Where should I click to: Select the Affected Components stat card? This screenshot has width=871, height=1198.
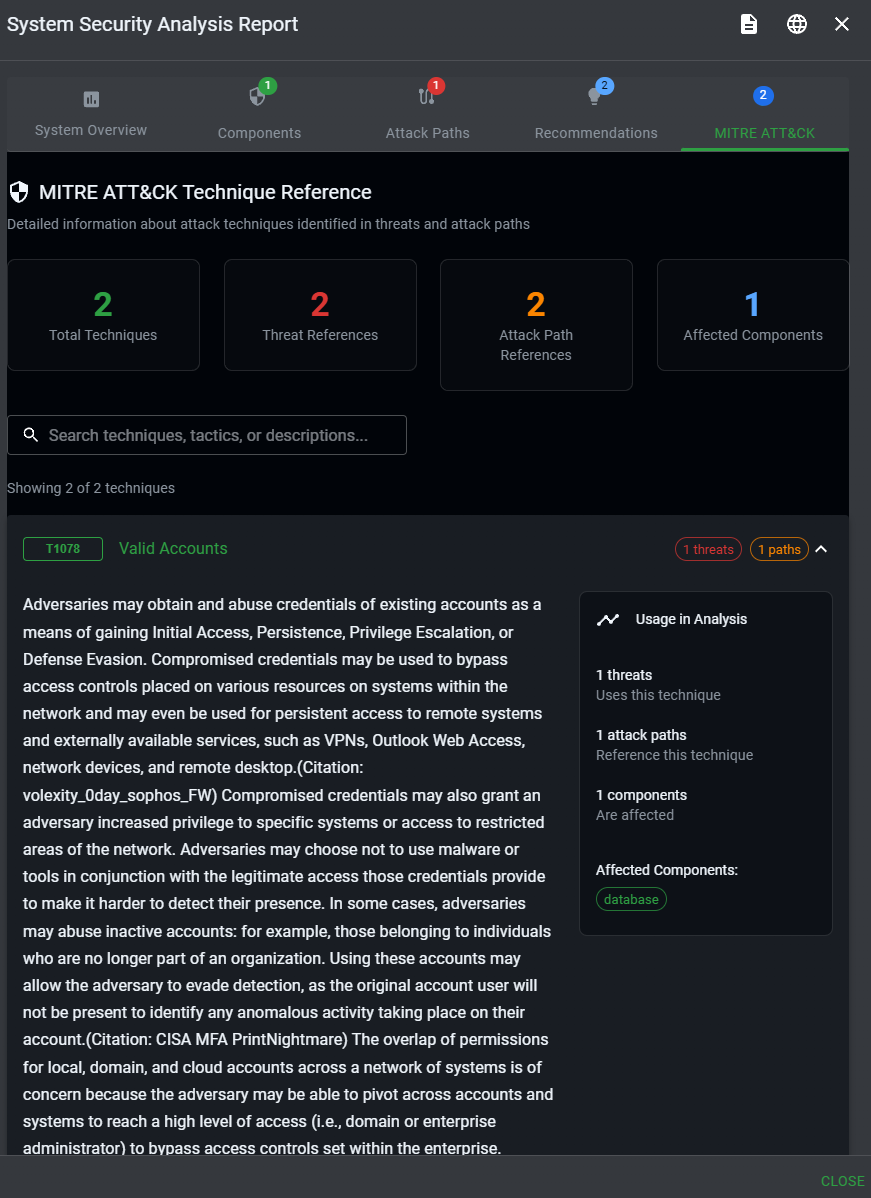(x=752, y=315)
